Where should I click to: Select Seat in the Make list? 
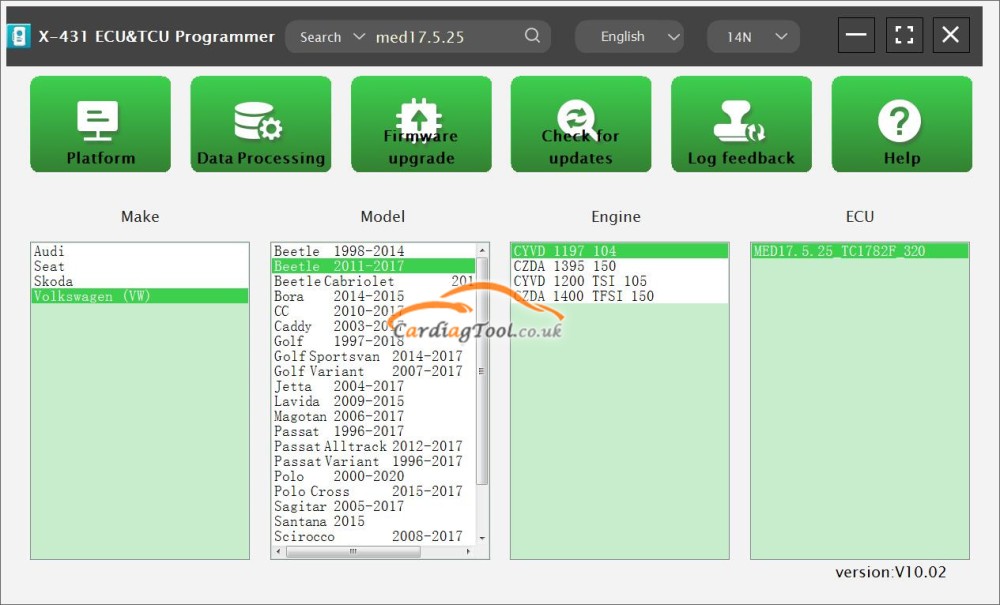click(x=140, y=266)
